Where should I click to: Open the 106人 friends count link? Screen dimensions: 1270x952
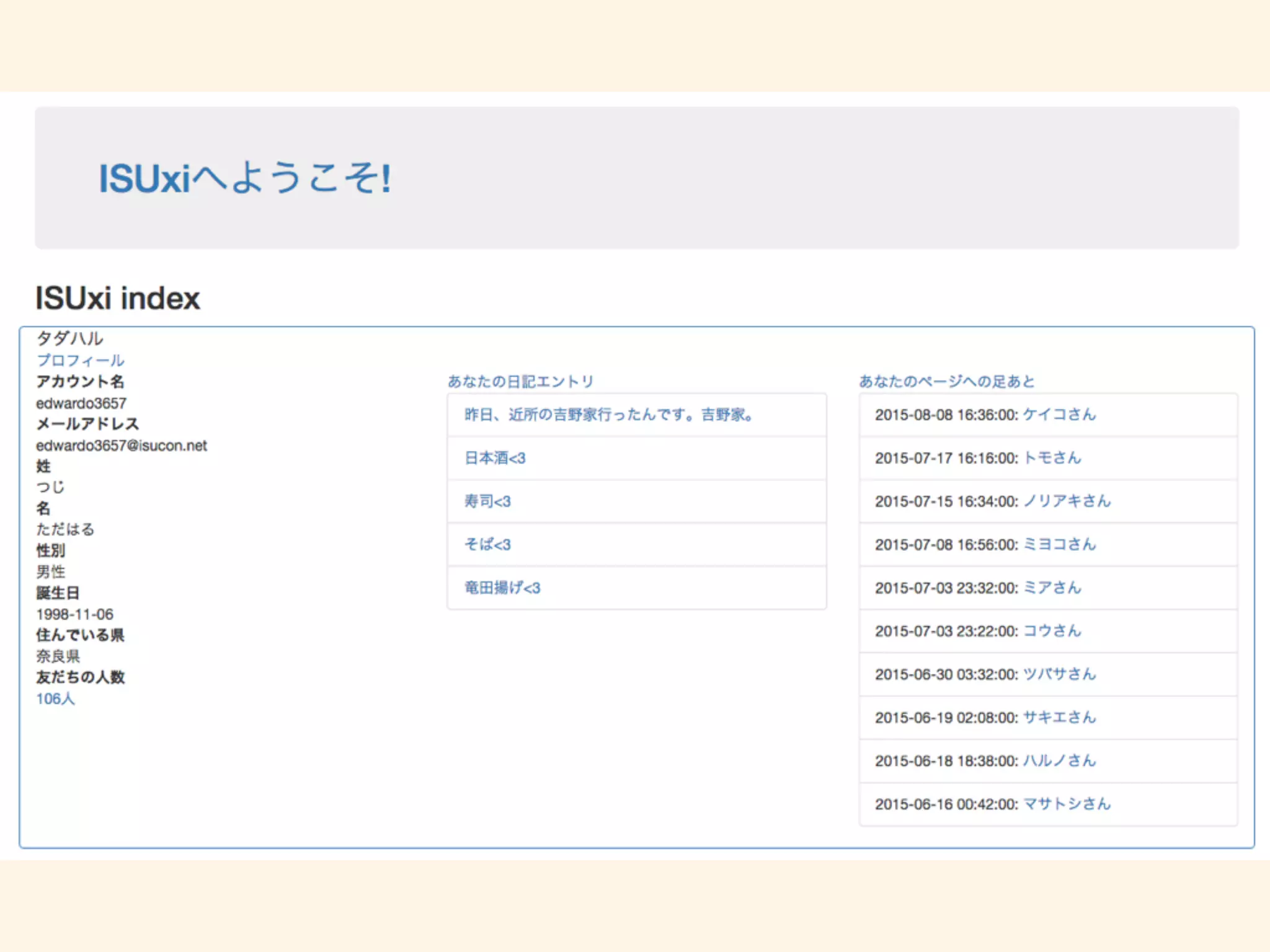[55, 699]
